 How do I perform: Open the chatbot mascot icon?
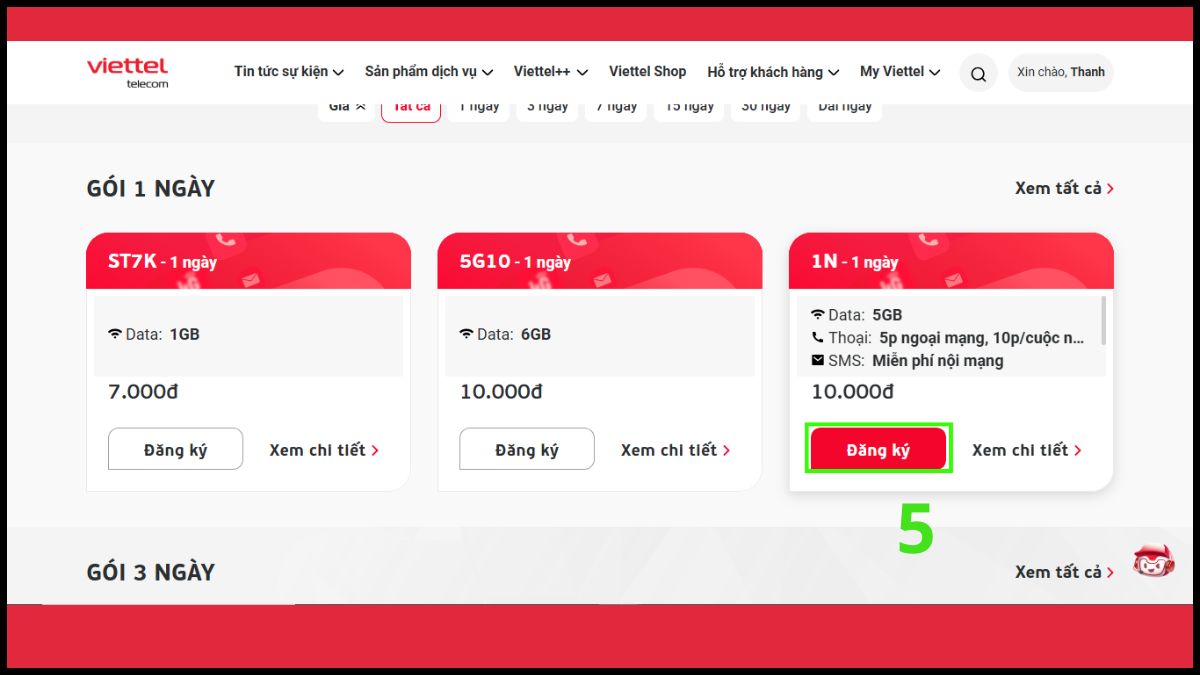click(1153, 562)
